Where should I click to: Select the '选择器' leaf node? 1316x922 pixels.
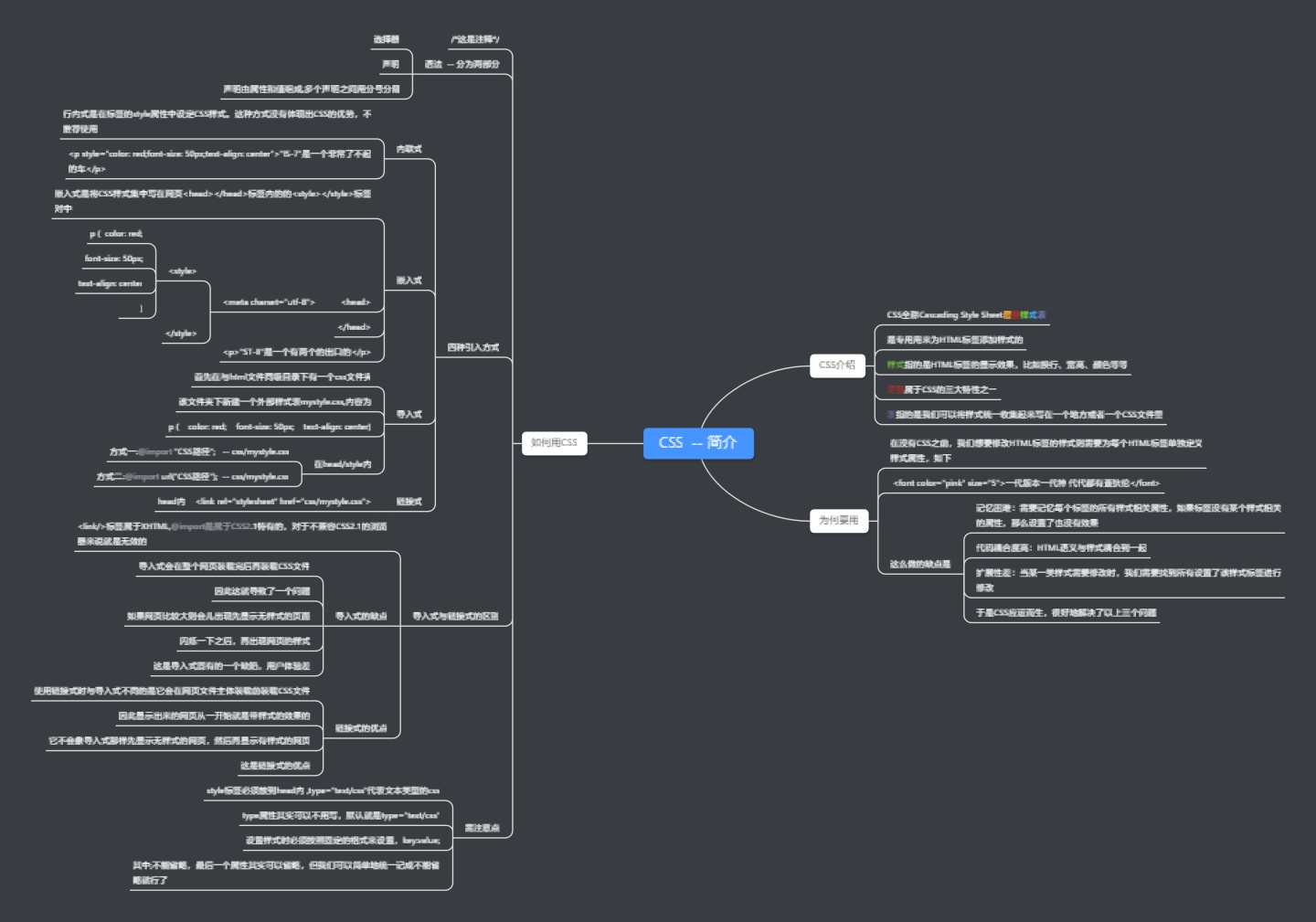point(386,39)
